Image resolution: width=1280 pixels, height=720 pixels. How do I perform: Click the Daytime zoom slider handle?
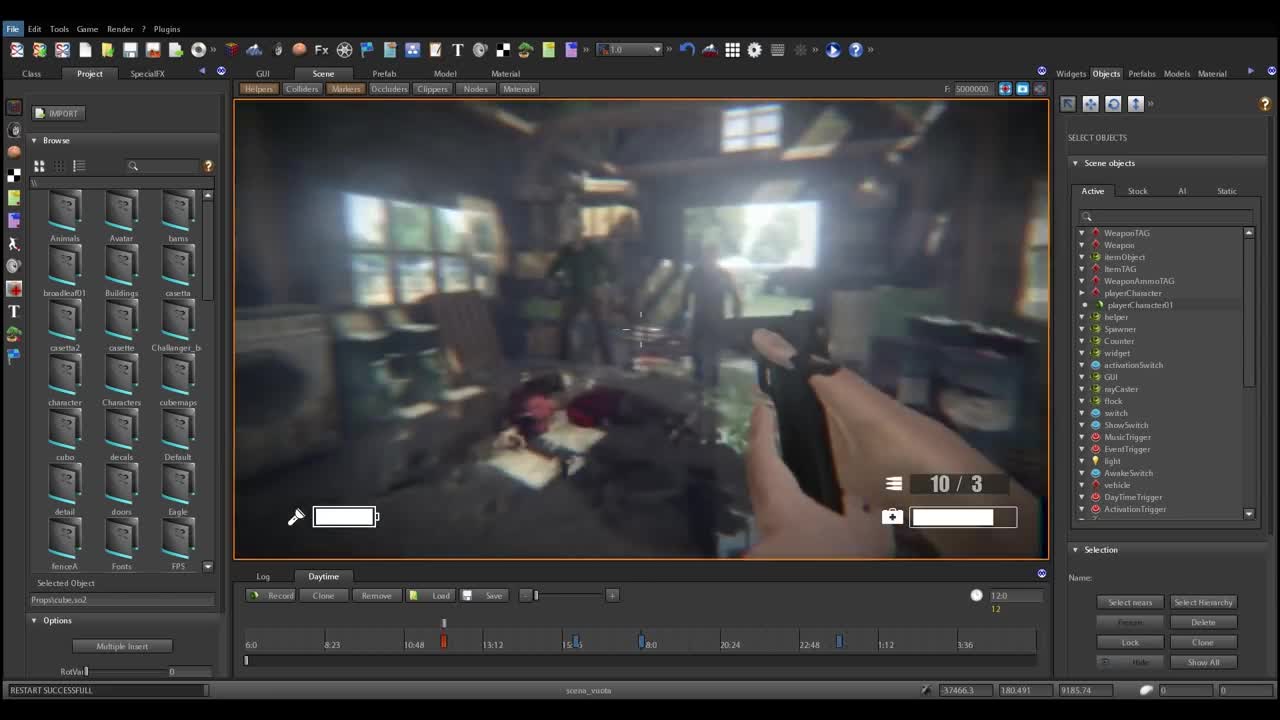coord(536,596)
